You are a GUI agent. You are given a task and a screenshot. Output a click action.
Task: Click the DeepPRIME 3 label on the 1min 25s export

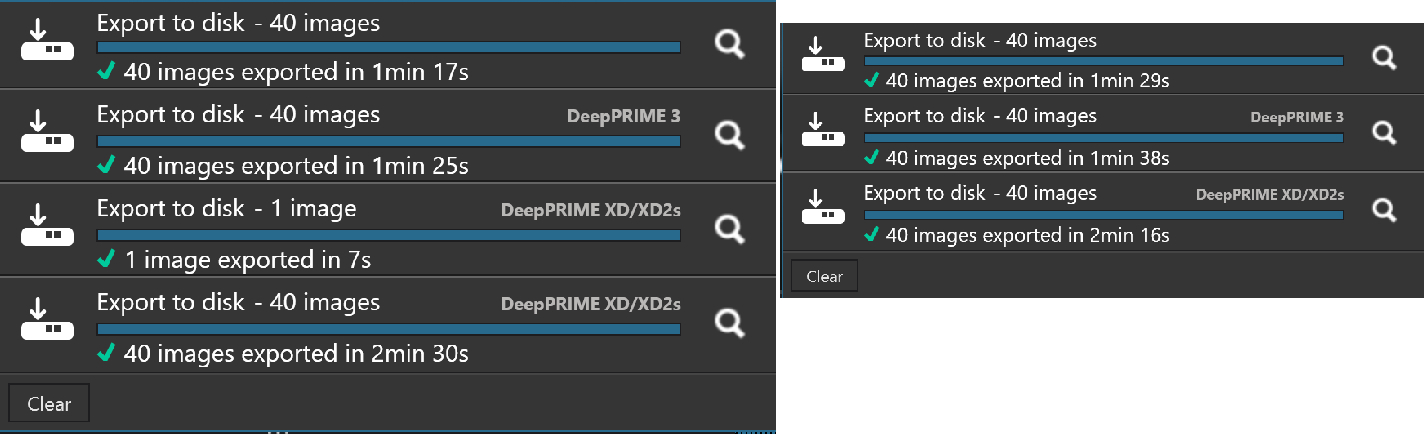(623, 116)
